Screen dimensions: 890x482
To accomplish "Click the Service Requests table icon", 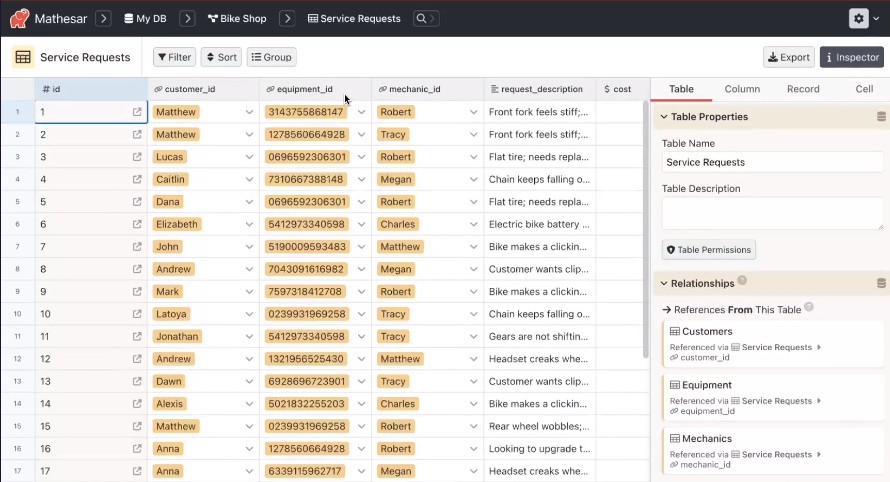I will pos(23,57).
